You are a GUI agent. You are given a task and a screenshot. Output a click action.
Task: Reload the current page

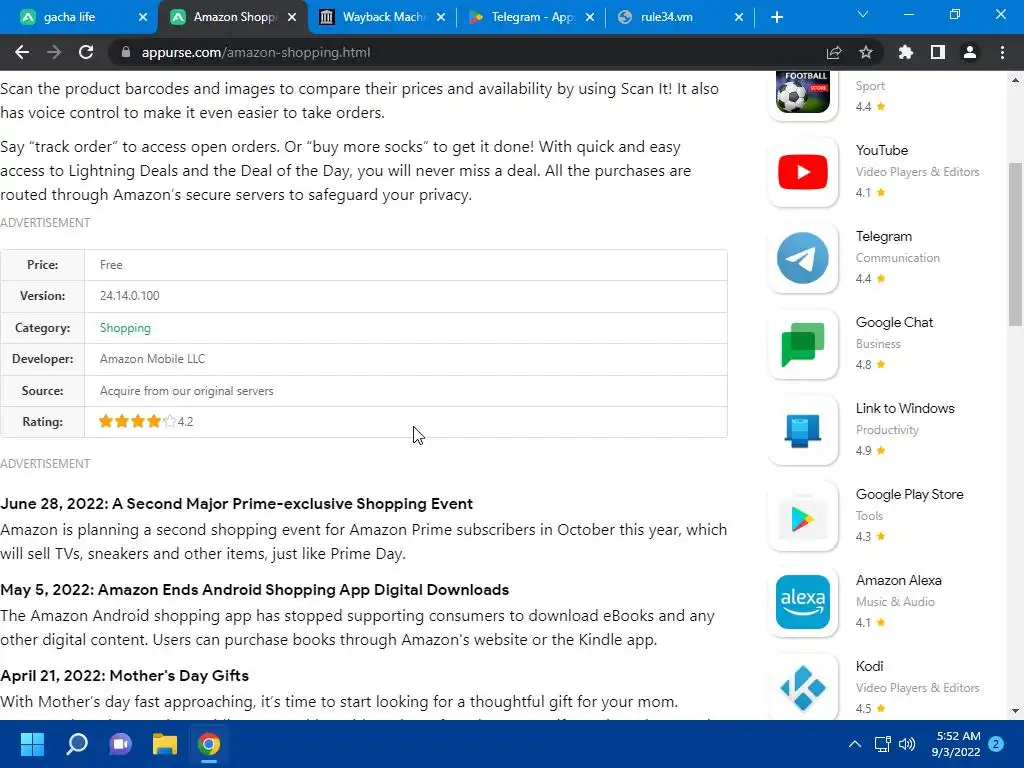(86, 52)
